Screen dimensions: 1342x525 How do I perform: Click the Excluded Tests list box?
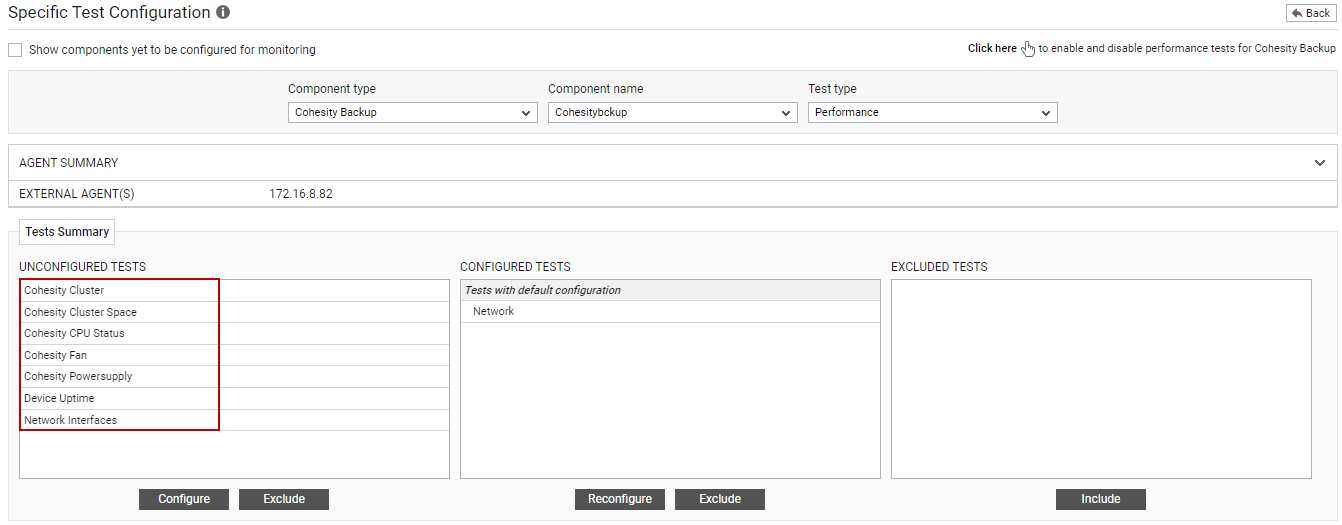tap(1101, 379)
